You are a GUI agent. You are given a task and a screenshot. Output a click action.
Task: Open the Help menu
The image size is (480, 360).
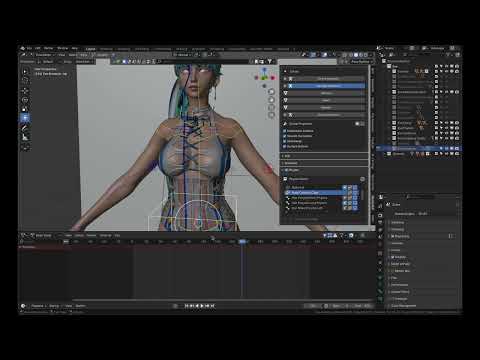click(75, 48)
